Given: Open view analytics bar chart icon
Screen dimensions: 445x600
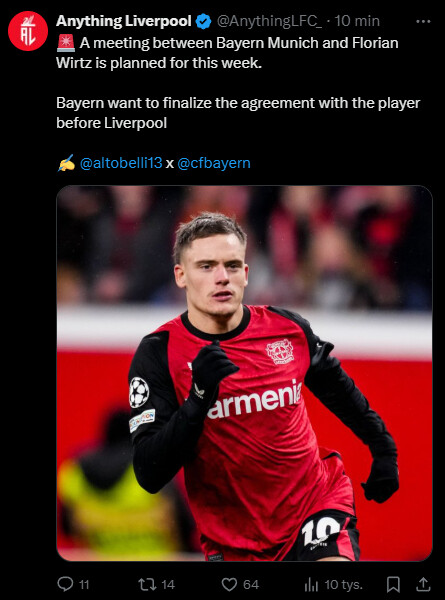Looking at the screenshot, I should click(x=311, y=584).
